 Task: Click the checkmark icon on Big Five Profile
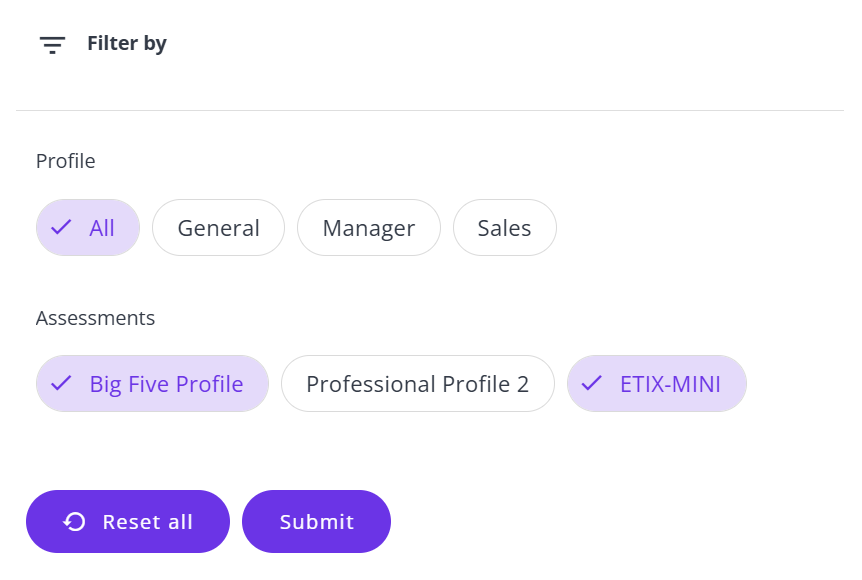click(x=61, y=383)
